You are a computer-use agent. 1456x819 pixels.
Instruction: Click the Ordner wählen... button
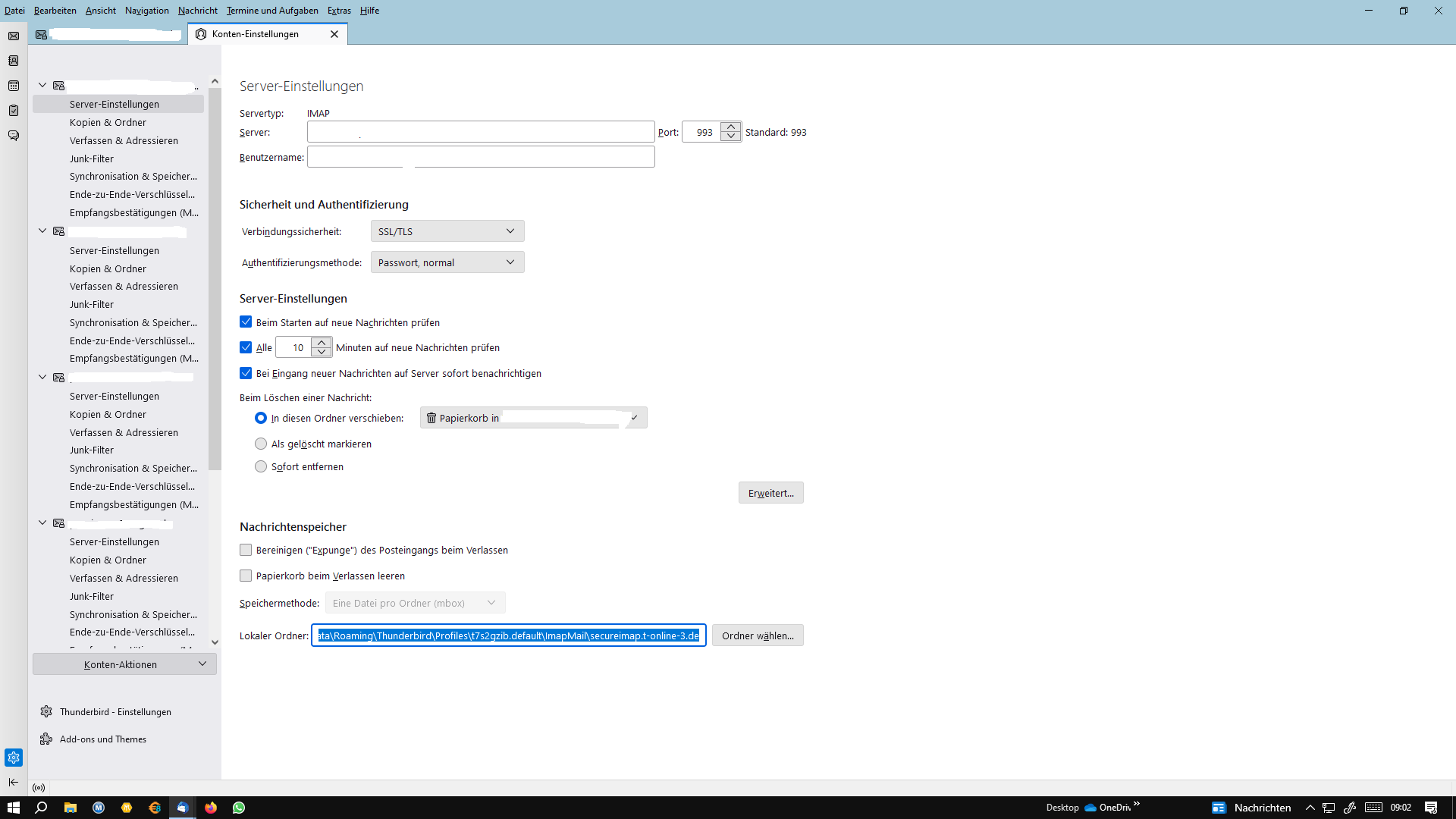(757, 635)
